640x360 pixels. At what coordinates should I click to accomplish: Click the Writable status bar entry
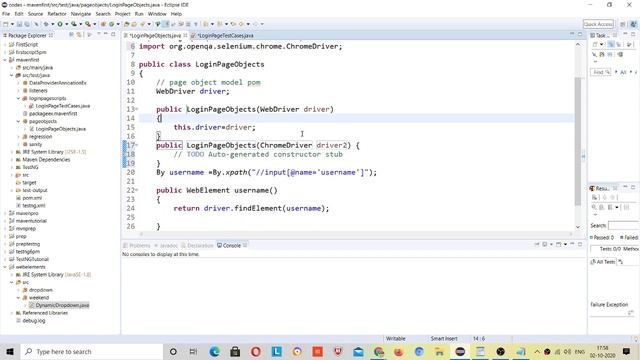click(396, 338)
